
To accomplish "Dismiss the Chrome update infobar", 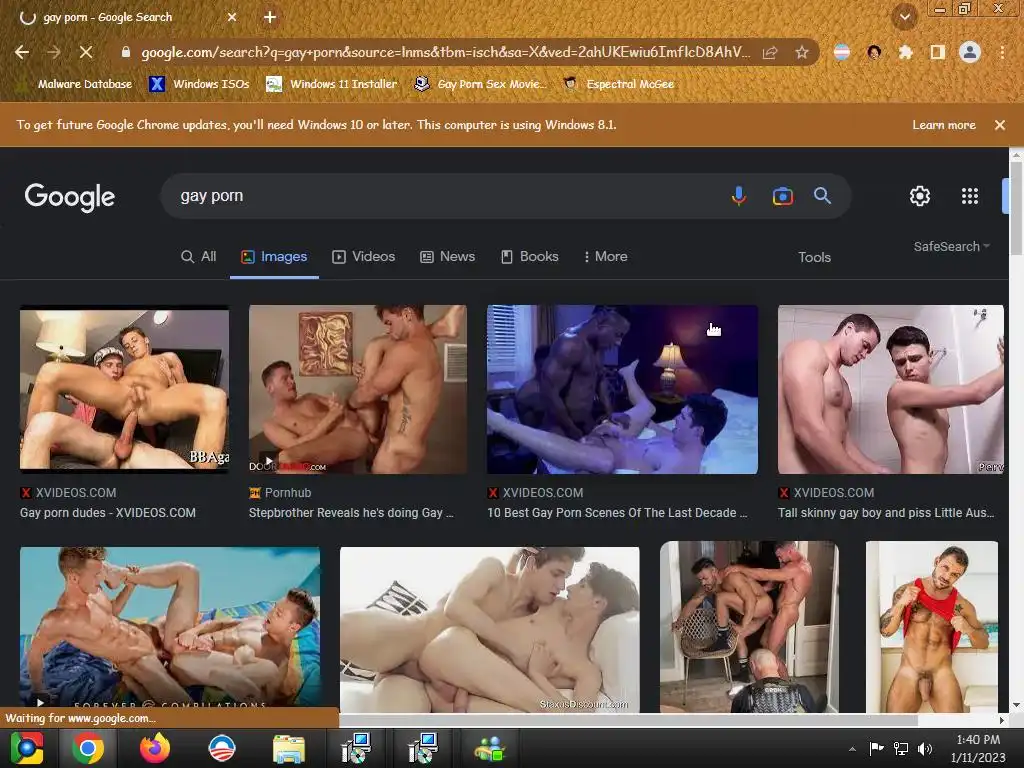I will click(x=1000, y=125).
